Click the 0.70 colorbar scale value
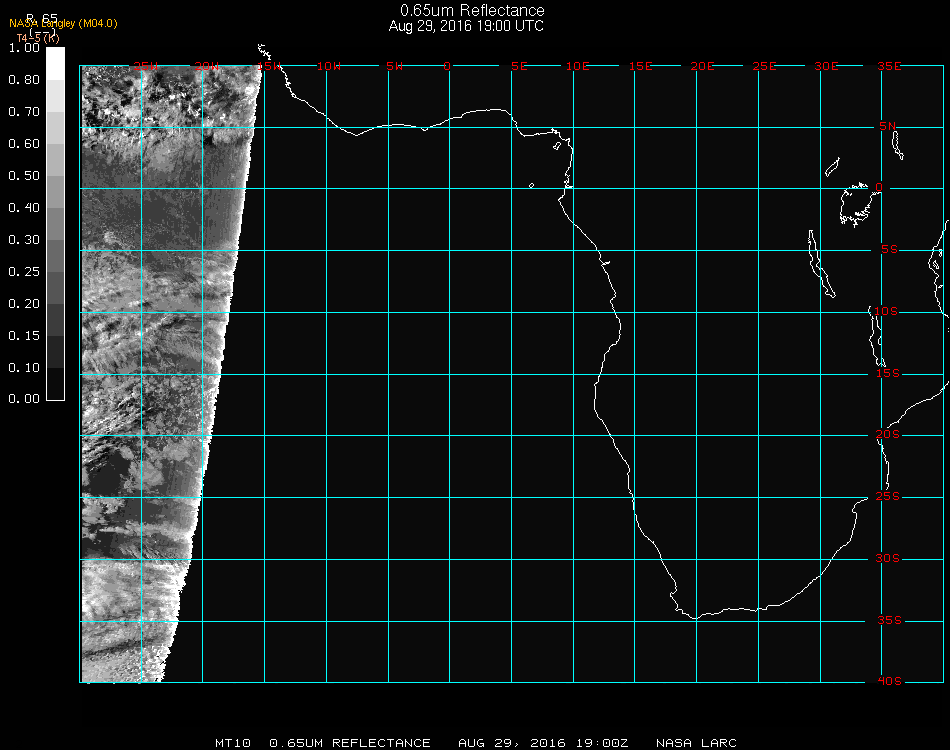950x750 pixels. point(24,111)
